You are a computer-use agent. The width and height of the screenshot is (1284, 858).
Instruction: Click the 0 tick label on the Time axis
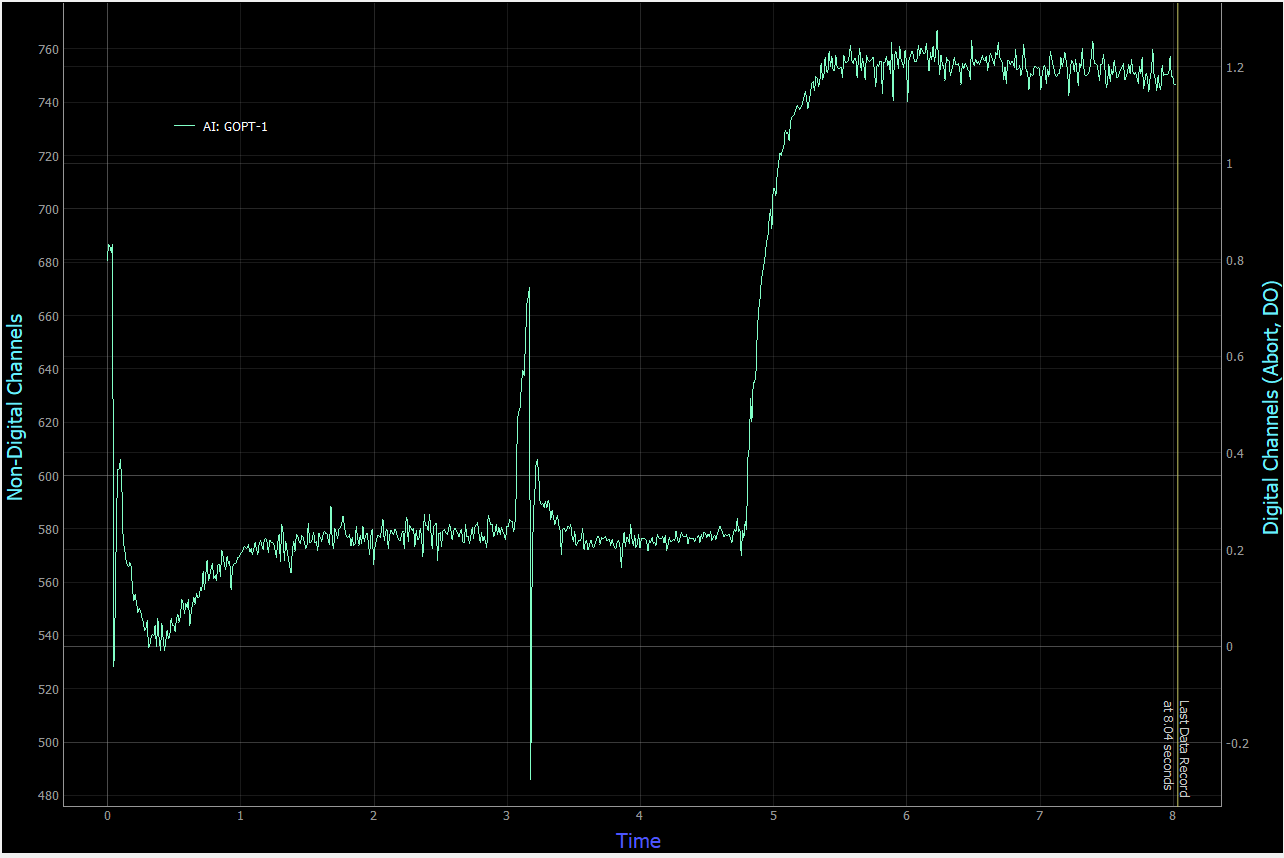click(x=108, y=815)
